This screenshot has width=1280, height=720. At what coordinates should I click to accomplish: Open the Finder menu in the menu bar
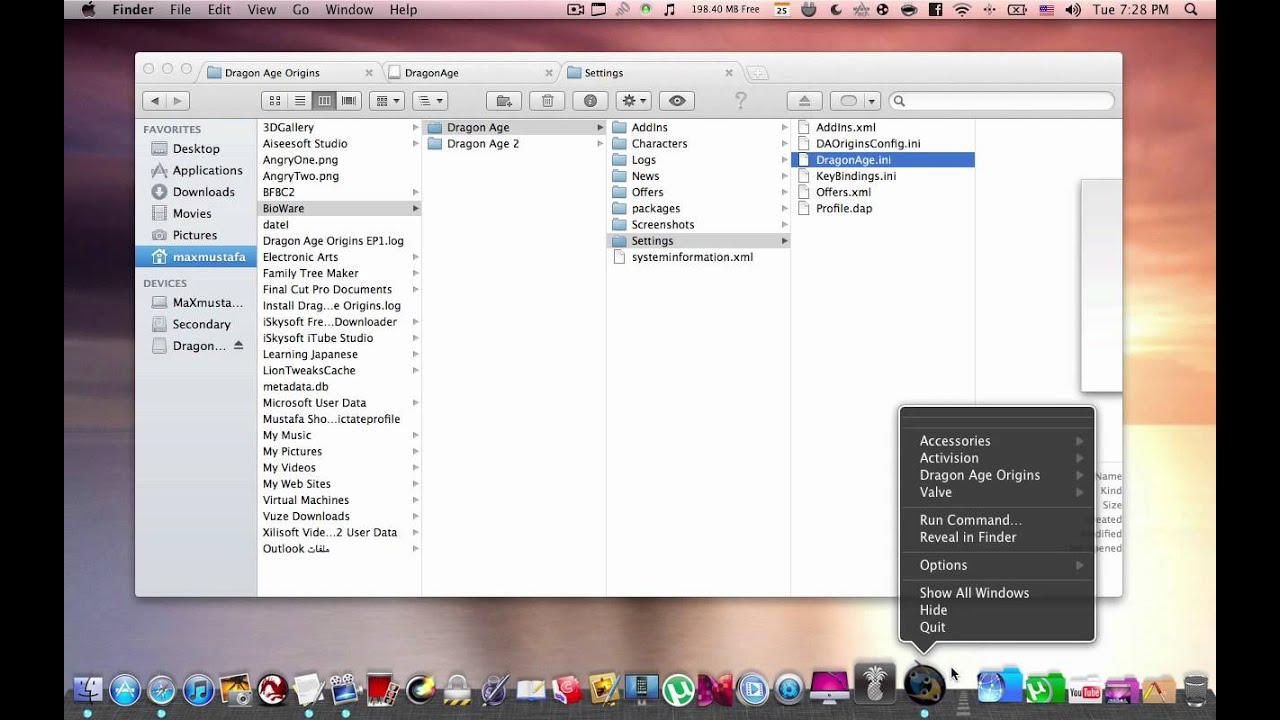pos(133,10)
